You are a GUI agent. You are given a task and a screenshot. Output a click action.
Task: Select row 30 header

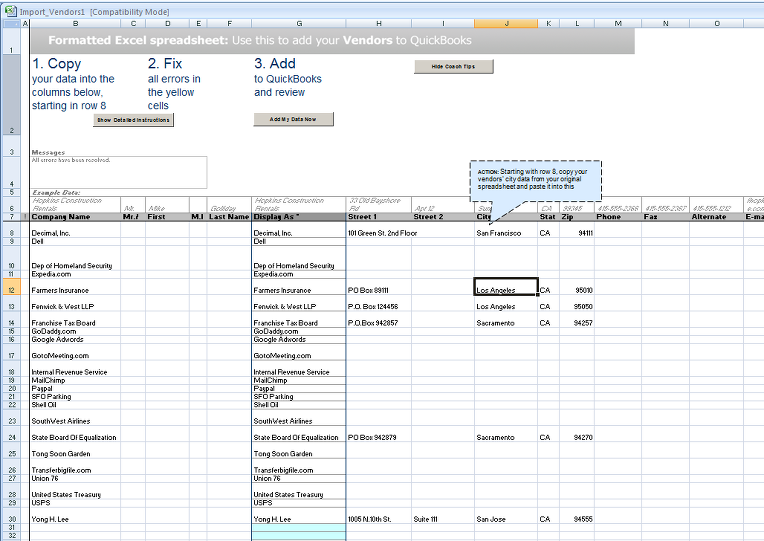coord(11,519)
